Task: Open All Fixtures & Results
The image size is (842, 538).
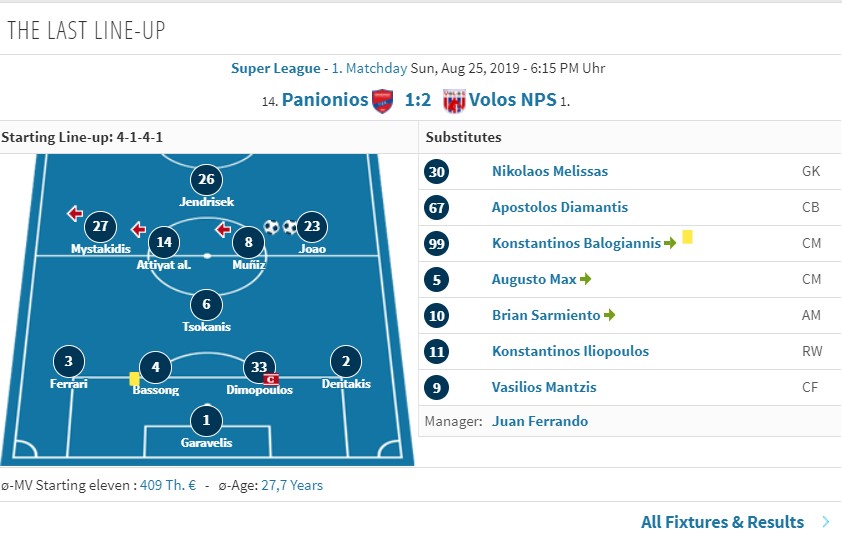Action: [722, 522]
